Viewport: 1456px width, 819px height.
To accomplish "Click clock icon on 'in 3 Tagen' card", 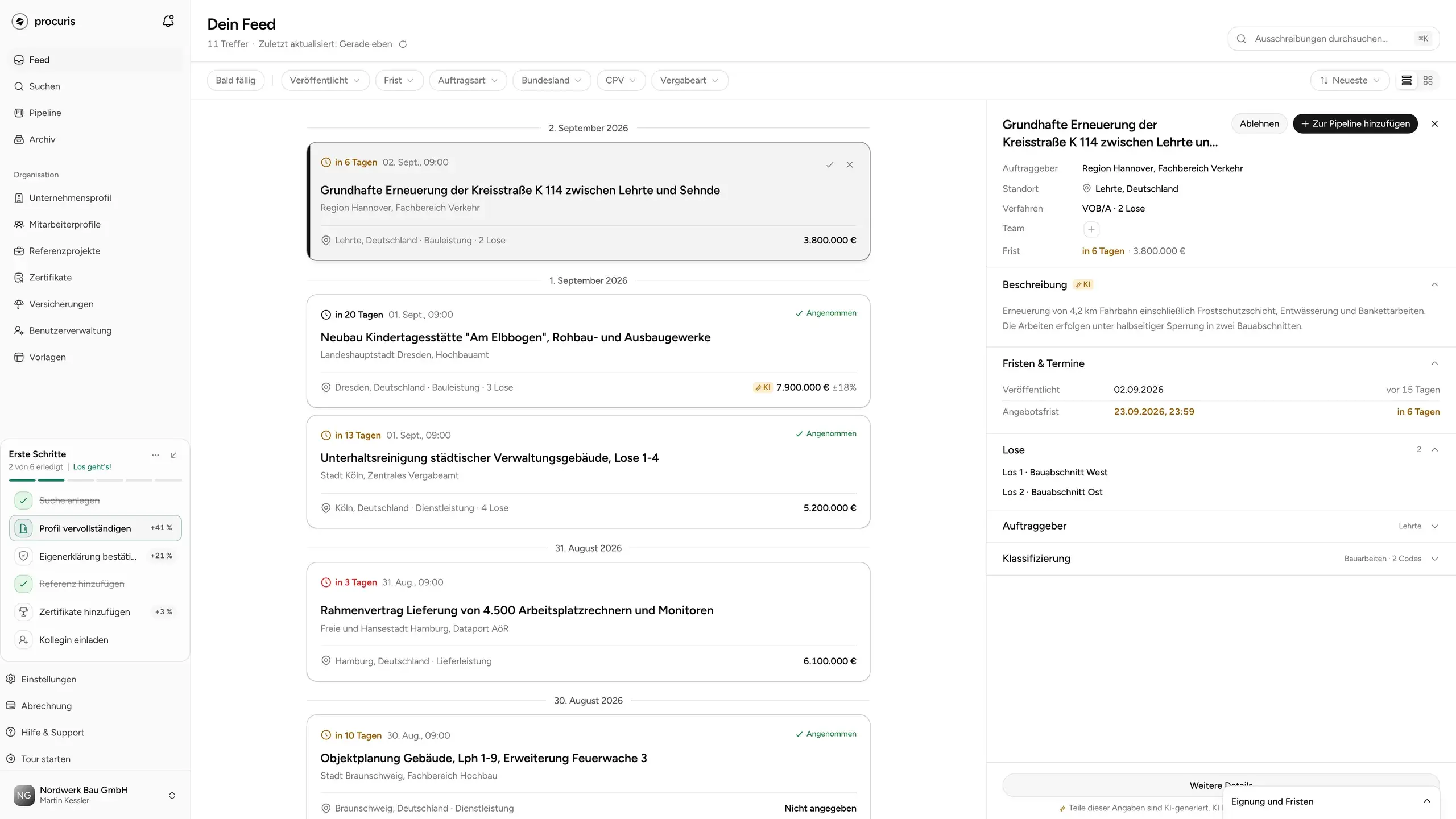I will (x=326, y=582).
